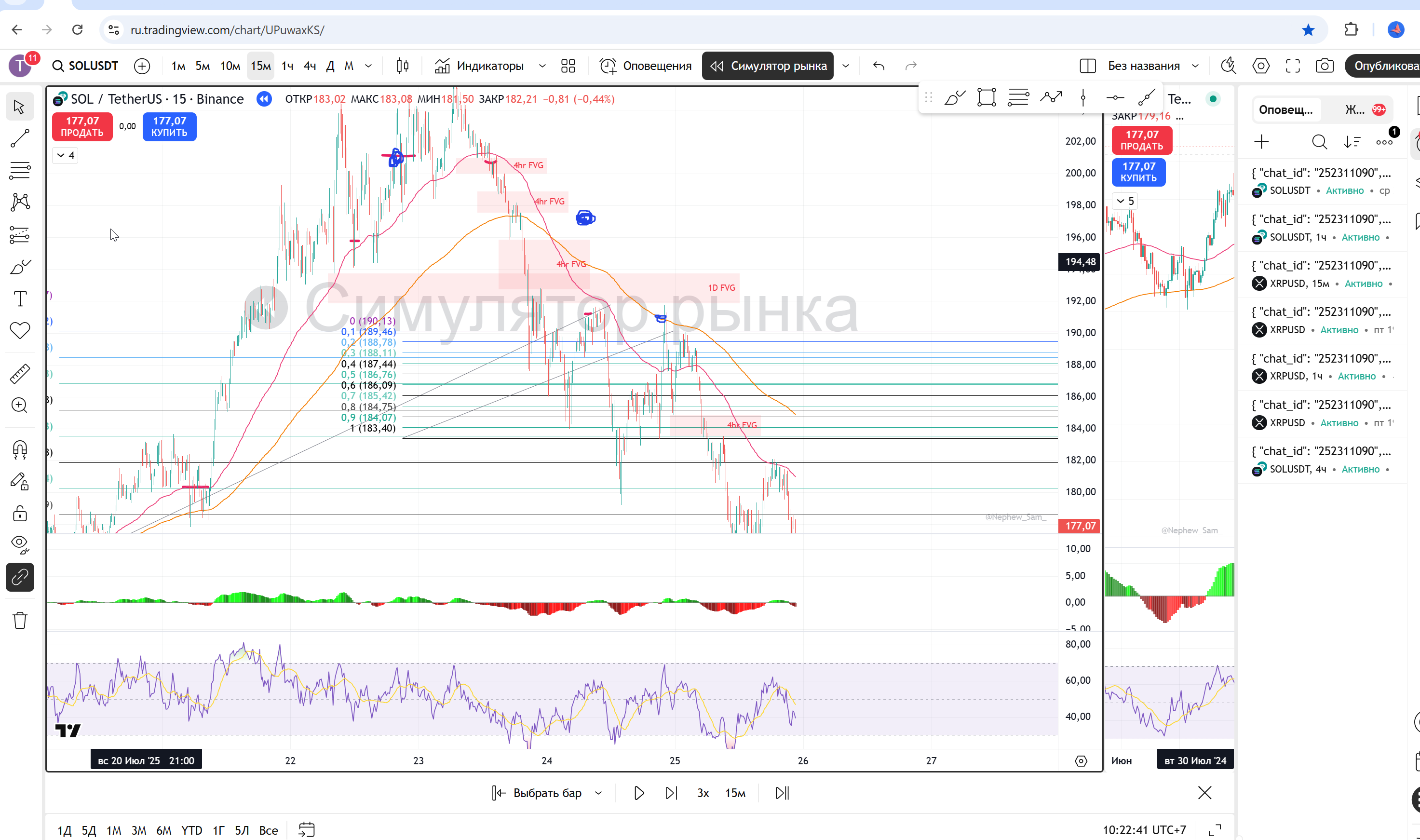Toggle magnet mode for drawings
The height and width of the screenshot is (840, 1420).
[x=20, y=449]
